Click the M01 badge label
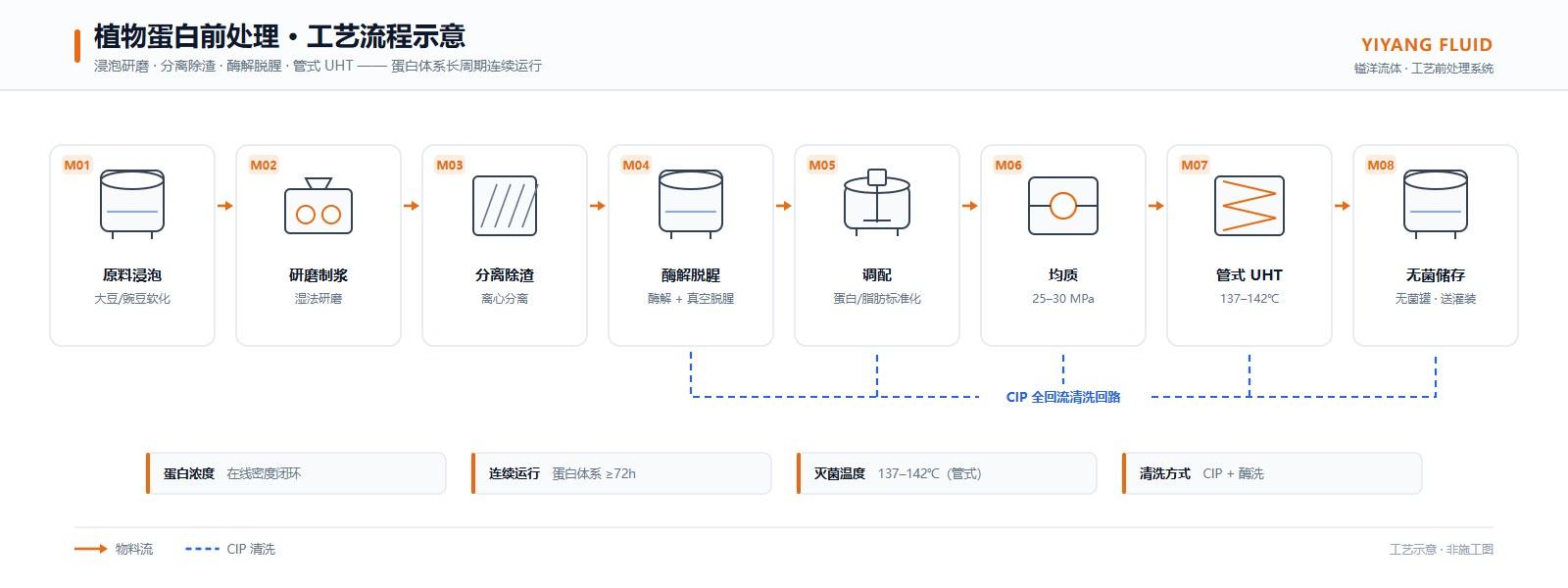The height and width of the screenshot is (588, 1568). [77, 165]
